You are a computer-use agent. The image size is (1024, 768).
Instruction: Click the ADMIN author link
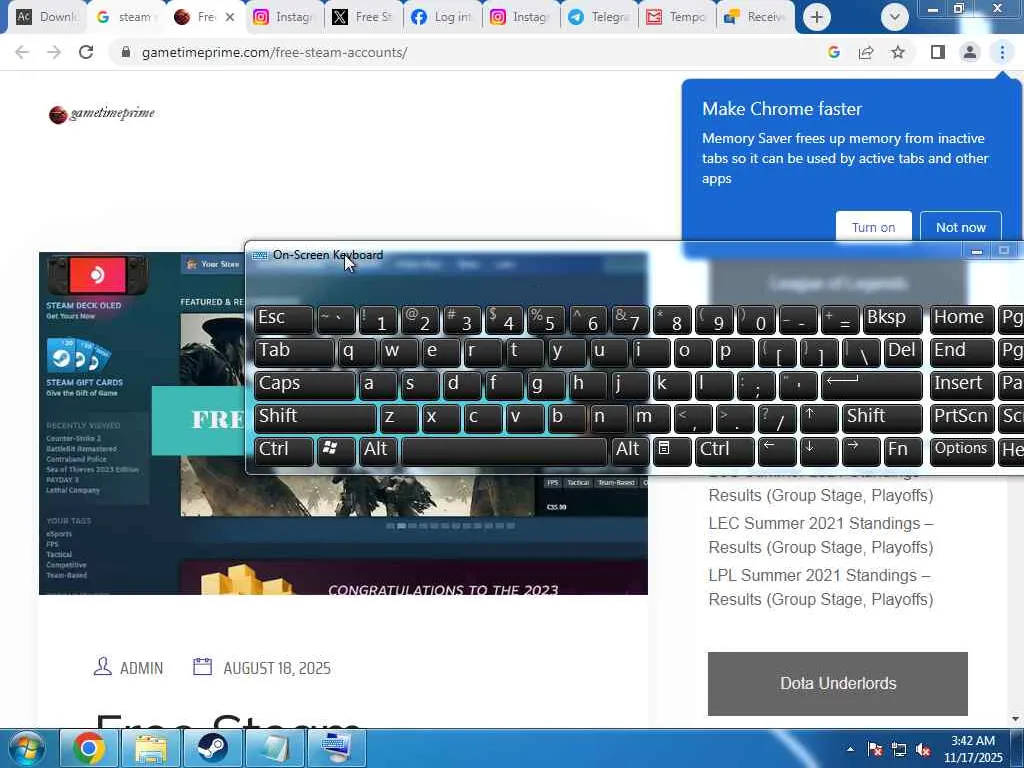coord(141,668)
